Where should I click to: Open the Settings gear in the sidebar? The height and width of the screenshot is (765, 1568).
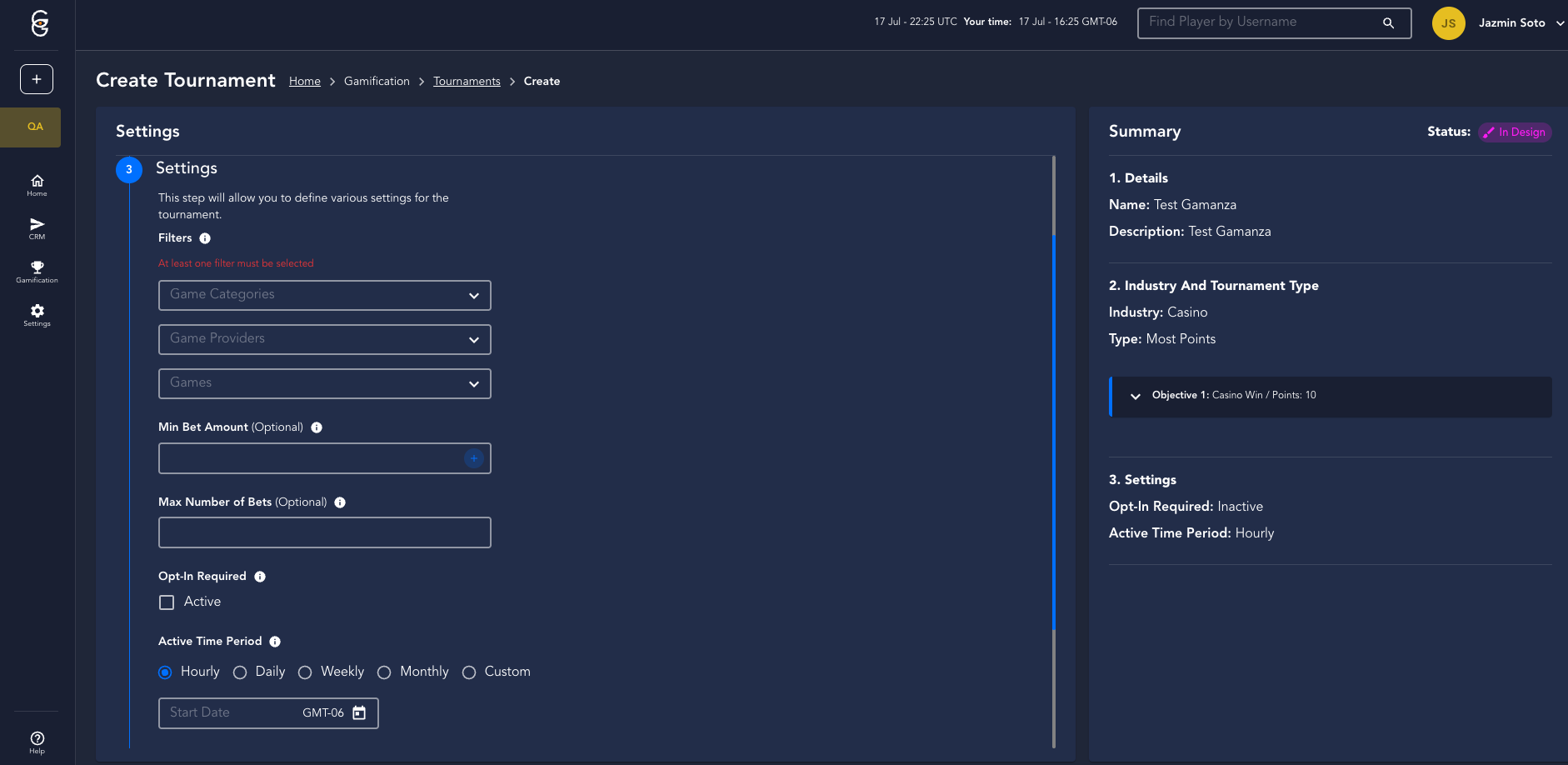click(x=37, y=314)
